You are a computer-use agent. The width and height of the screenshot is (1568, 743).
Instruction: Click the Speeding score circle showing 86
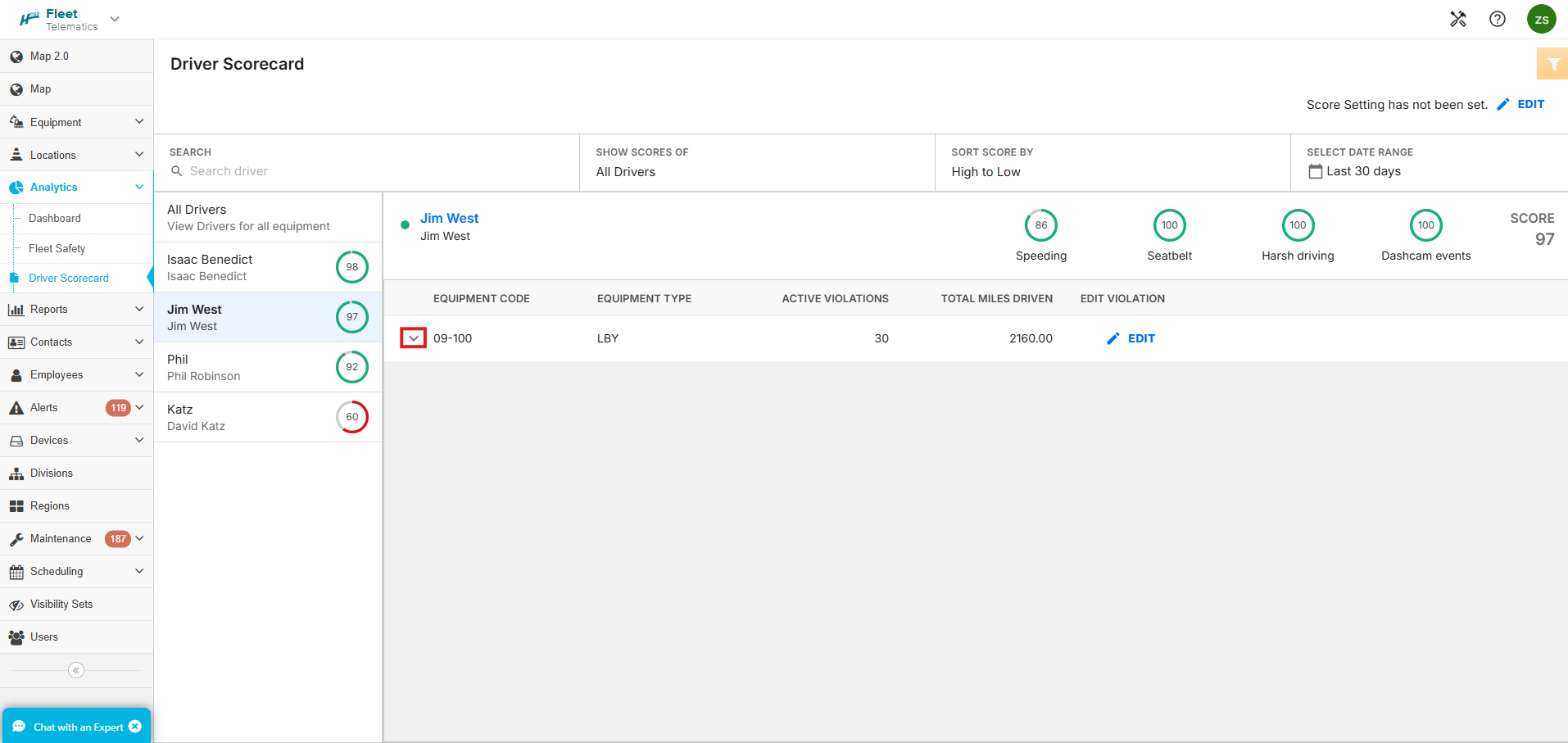click(x=1040, y=225)
